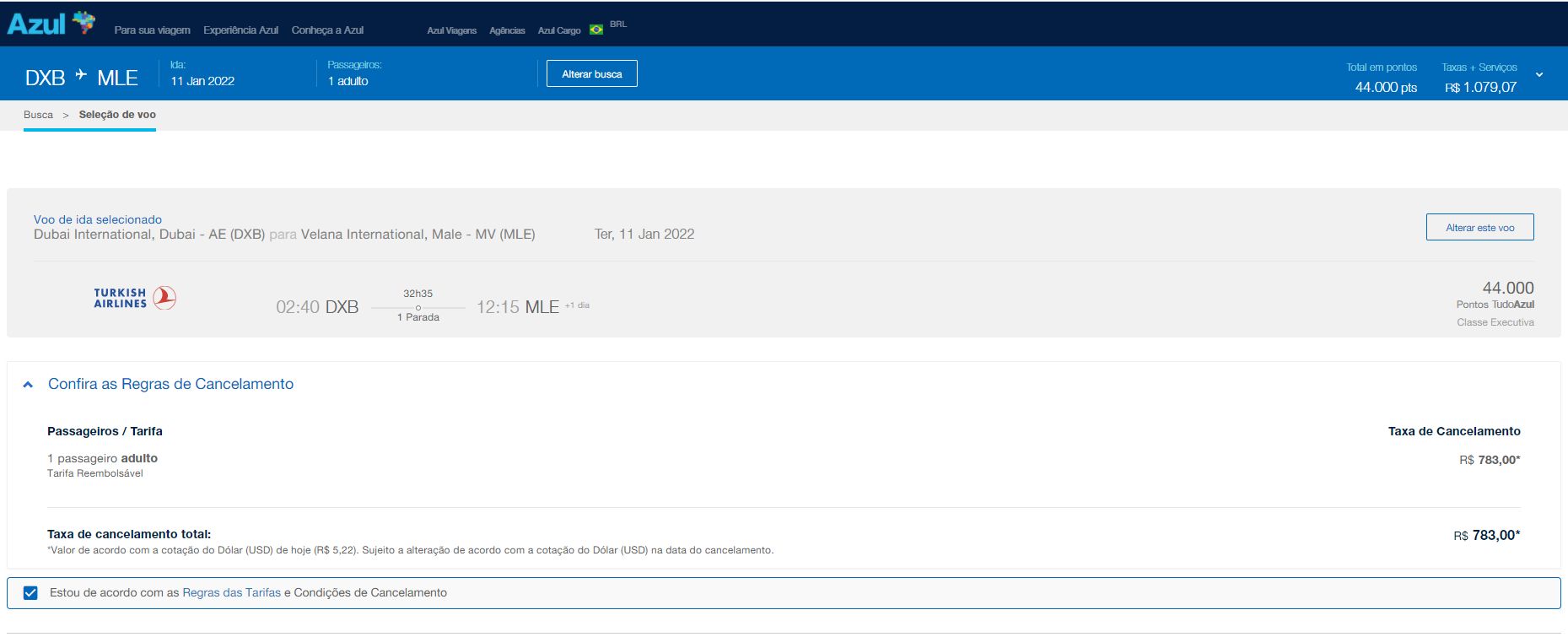Click the 32h35 flight duration
Screen dimensions: 1568x637
pyautogui.click(x=418, y=294)
